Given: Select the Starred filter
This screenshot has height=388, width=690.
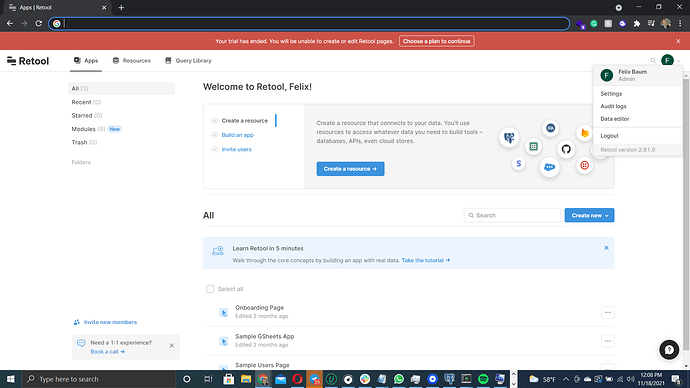Looking at the screenshot, I should click(87, 115).
